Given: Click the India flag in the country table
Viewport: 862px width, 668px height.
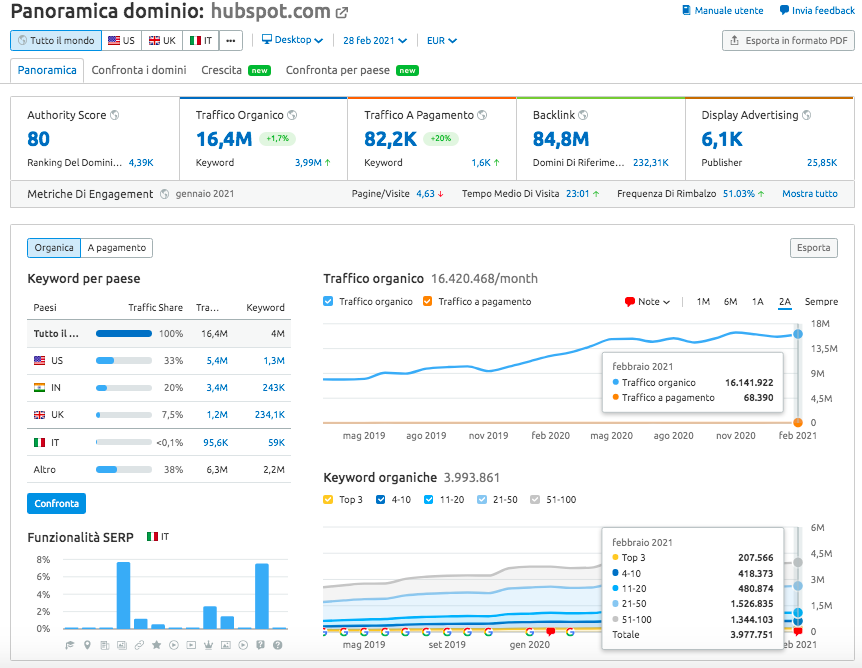Looking at the screenshot, I should tap(39, 388).
